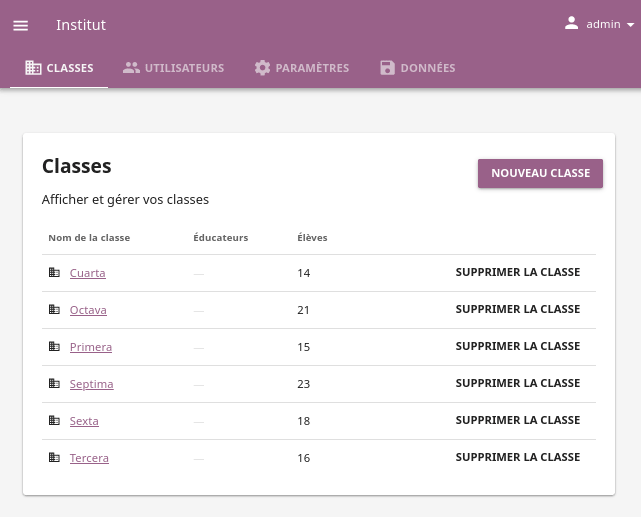This screenshot has width=641, height=517.
Task: Go to the Paramètres tab
Action: point(302,68)
